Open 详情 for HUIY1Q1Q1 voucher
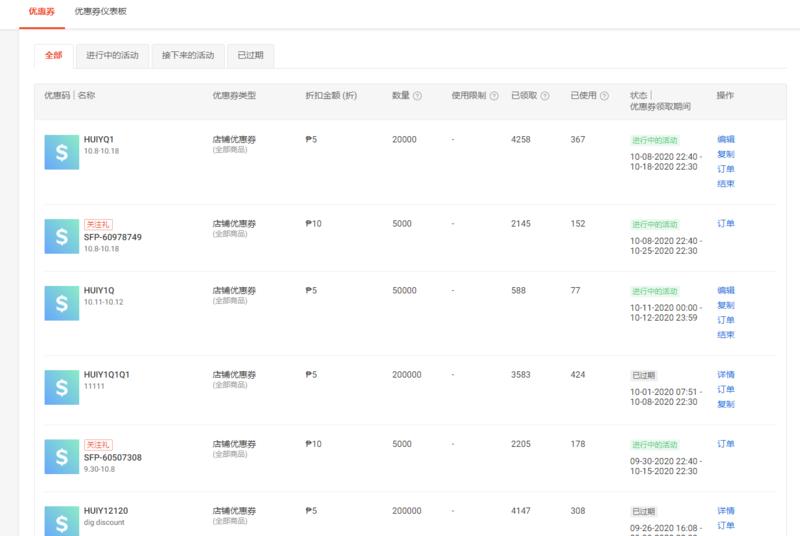Image resolution: width=800 pixels, height=536 pixels. pos(725,374)
